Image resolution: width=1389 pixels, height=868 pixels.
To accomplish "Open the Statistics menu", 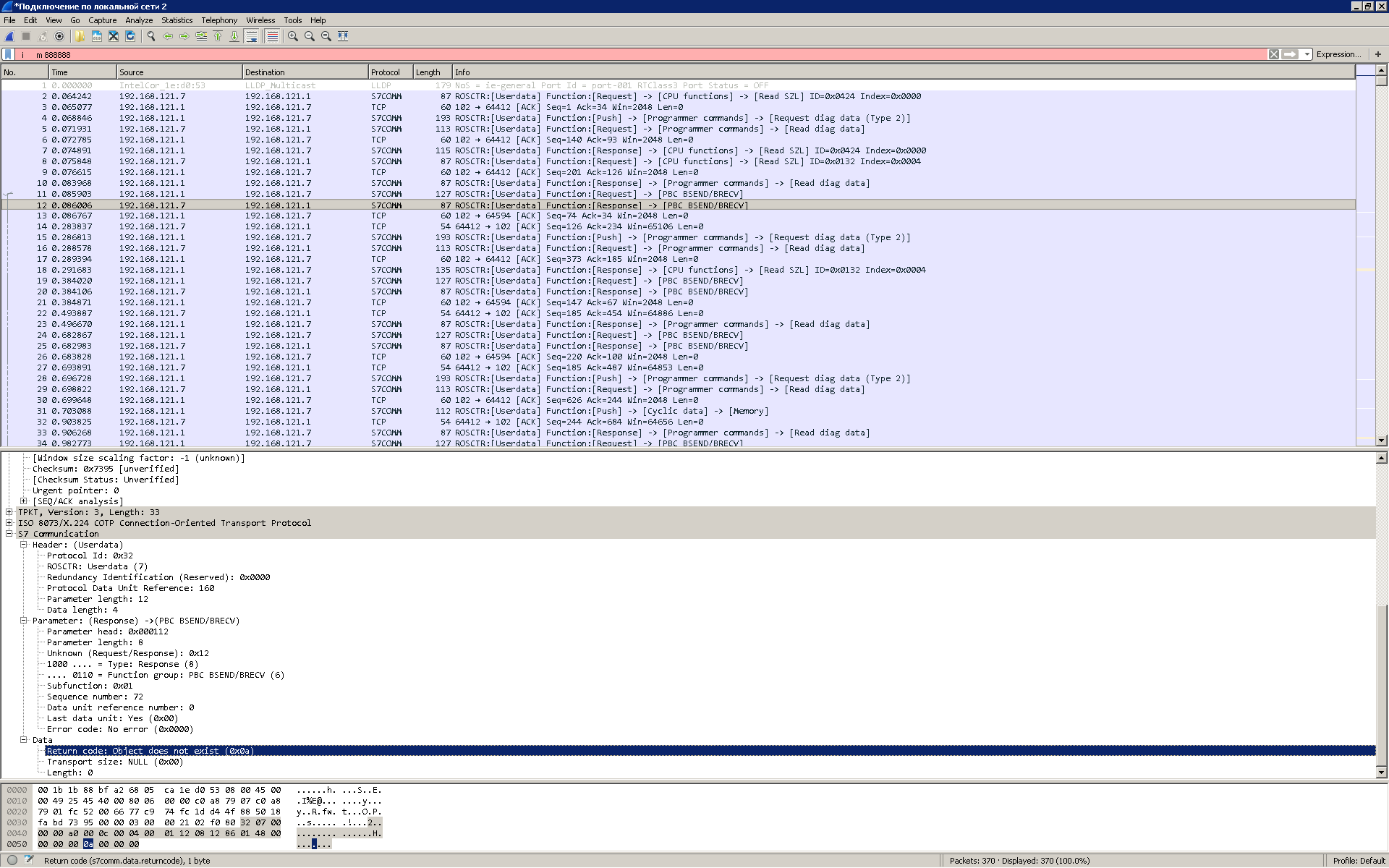I will [x=177, y=20].
